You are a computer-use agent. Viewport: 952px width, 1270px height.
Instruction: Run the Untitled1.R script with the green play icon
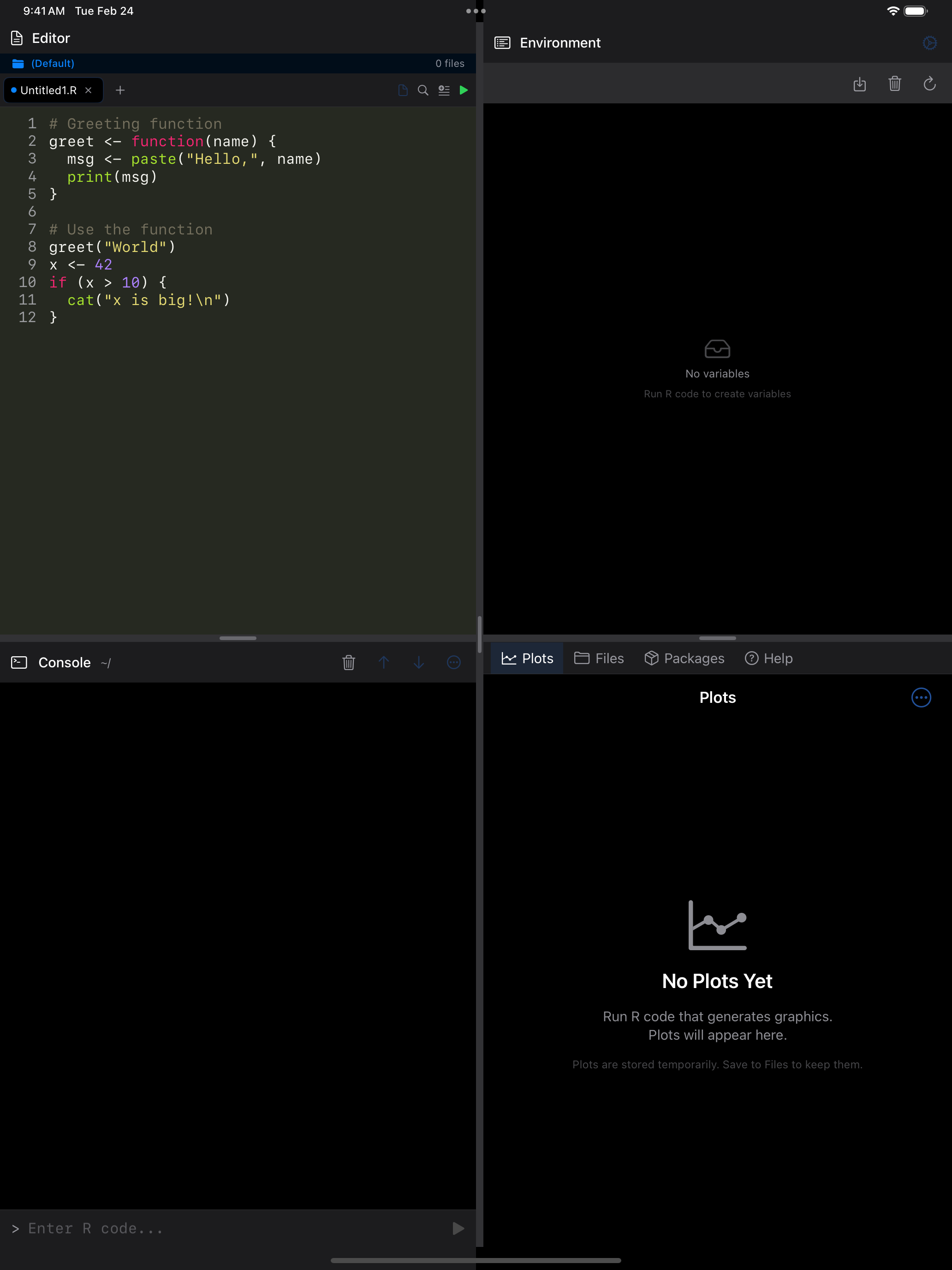point(464,90)
